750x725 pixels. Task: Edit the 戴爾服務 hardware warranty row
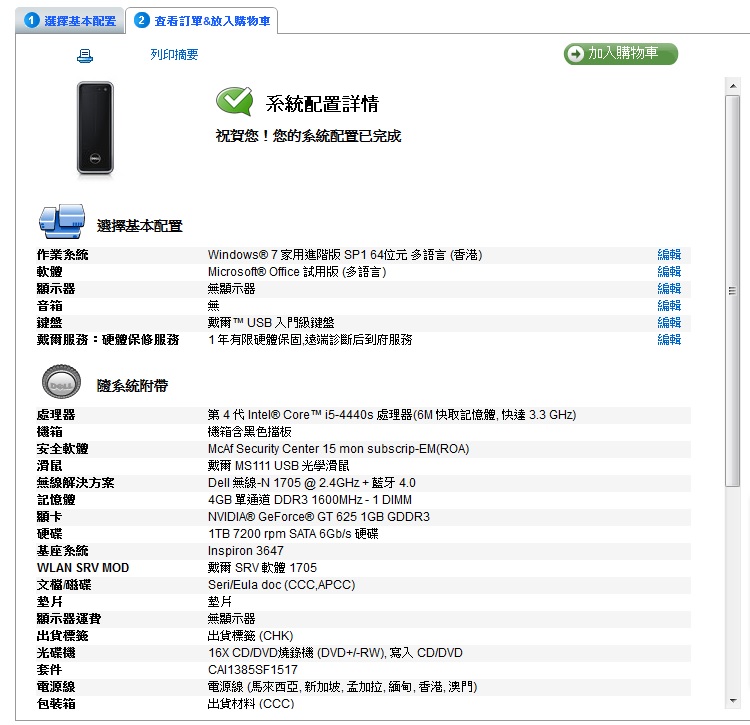669,340
